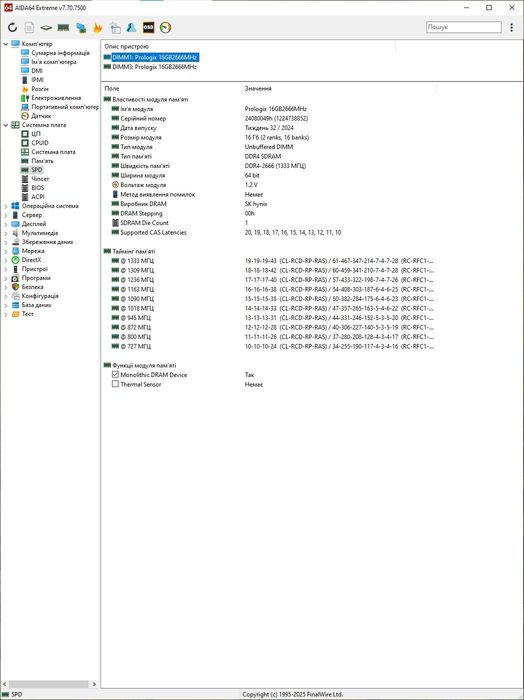This screenshot has width=524, height=700.
Task: Toggle the Monolithic DRAM Device checkbox
Action: (115, 375)
